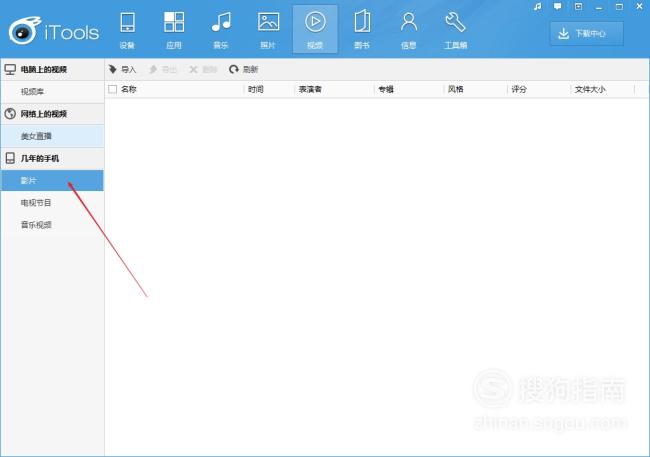Collapse the 几年的手机 device group
Image resolution: width=650 pixels, height=457 pixels.
[x=53, y=158]
